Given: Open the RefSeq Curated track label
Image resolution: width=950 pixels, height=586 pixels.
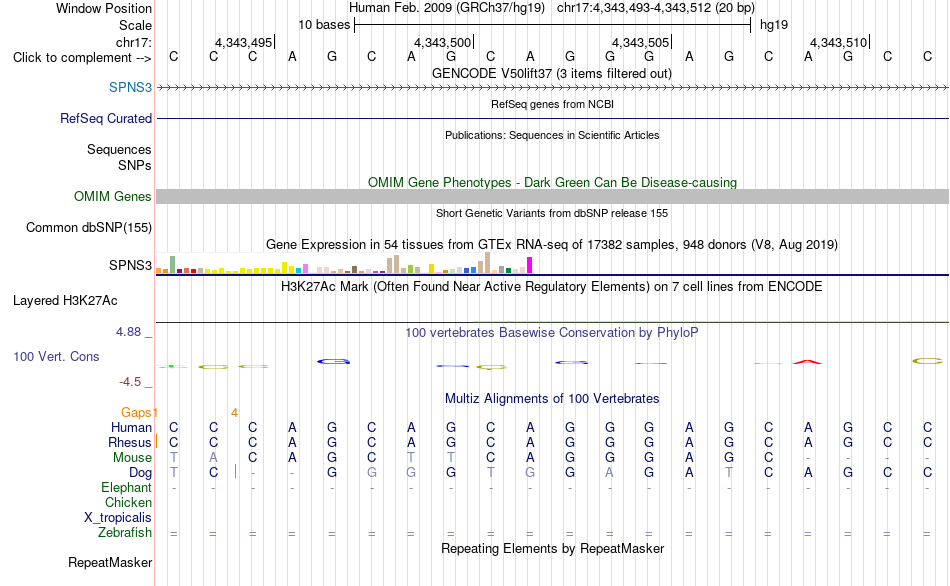Looking at the screenshot, I should point(106,118).
